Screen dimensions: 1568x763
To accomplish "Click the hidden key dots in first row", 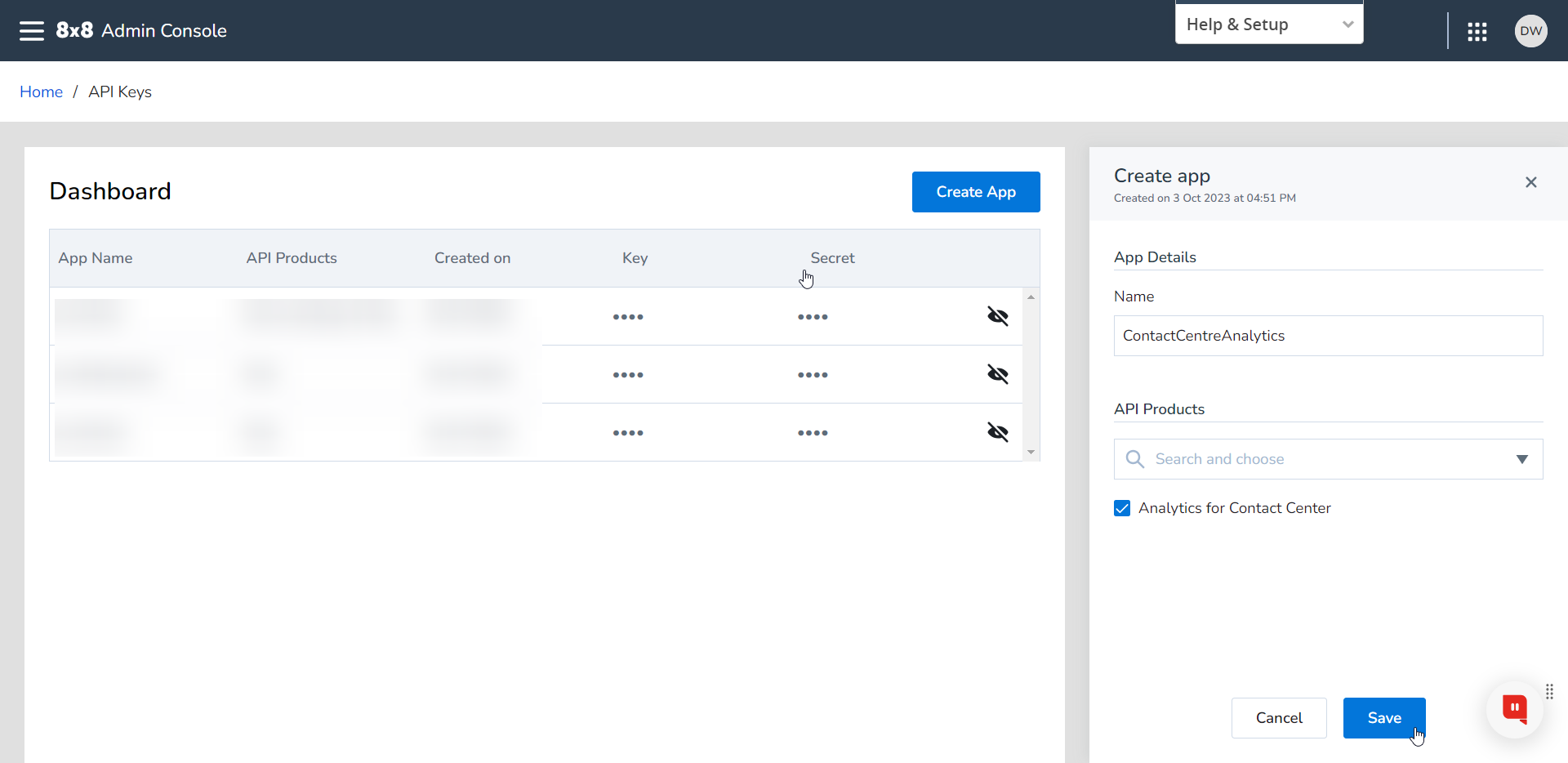I will tap(628, 317).
